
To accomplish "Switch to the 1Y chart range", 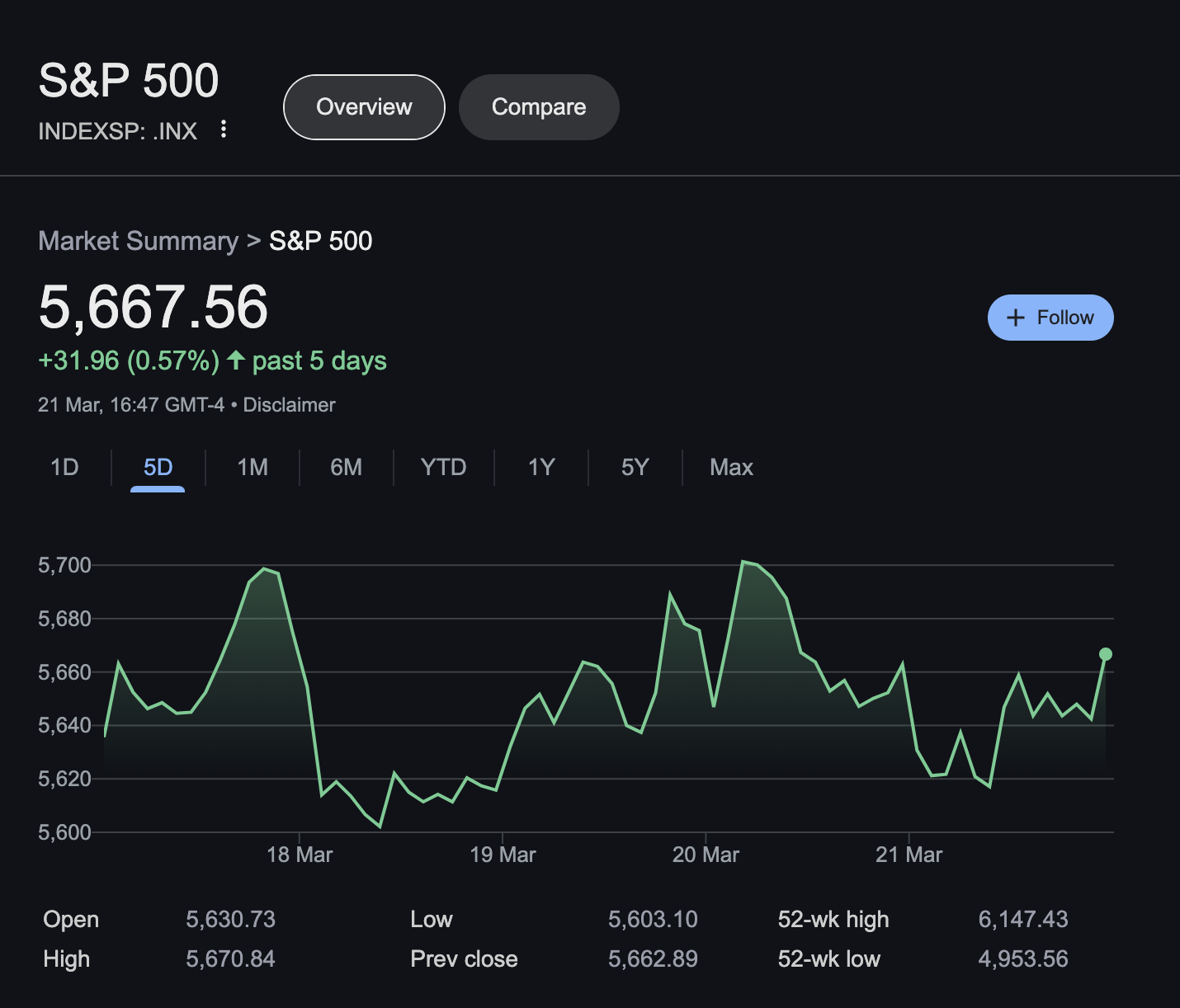I will point(541,467).
